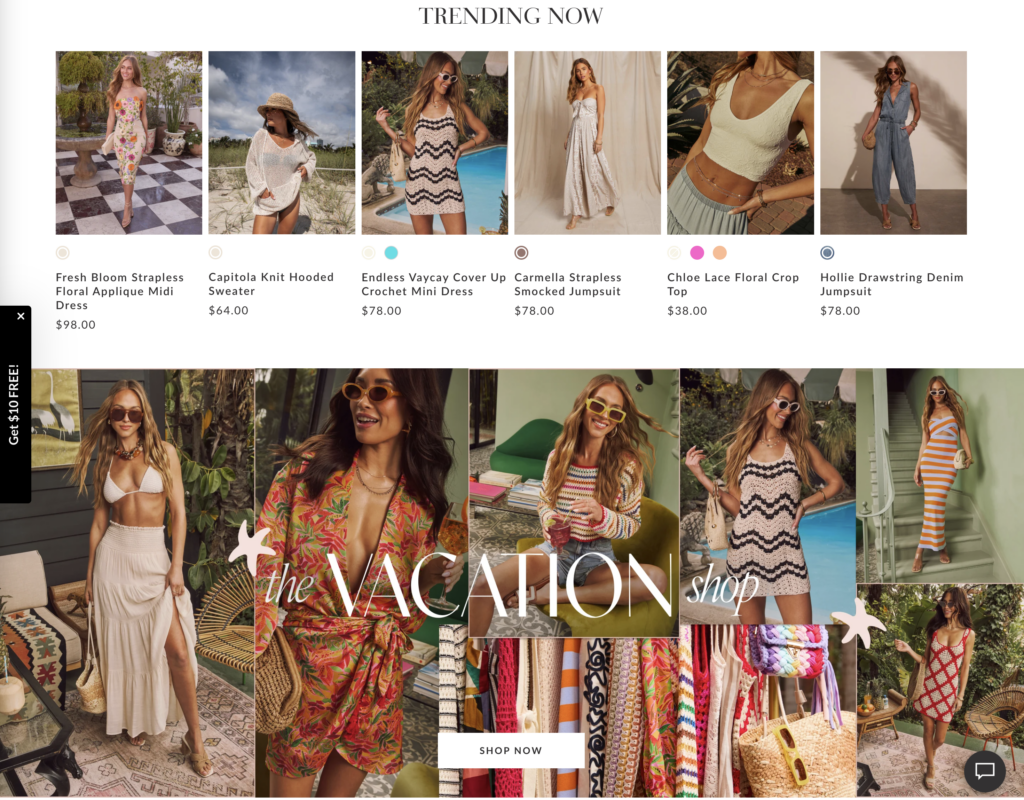
Task: Open Fresh Bloom Strapless Floral Applique Midi Dress link
Action: coord(120,291)
